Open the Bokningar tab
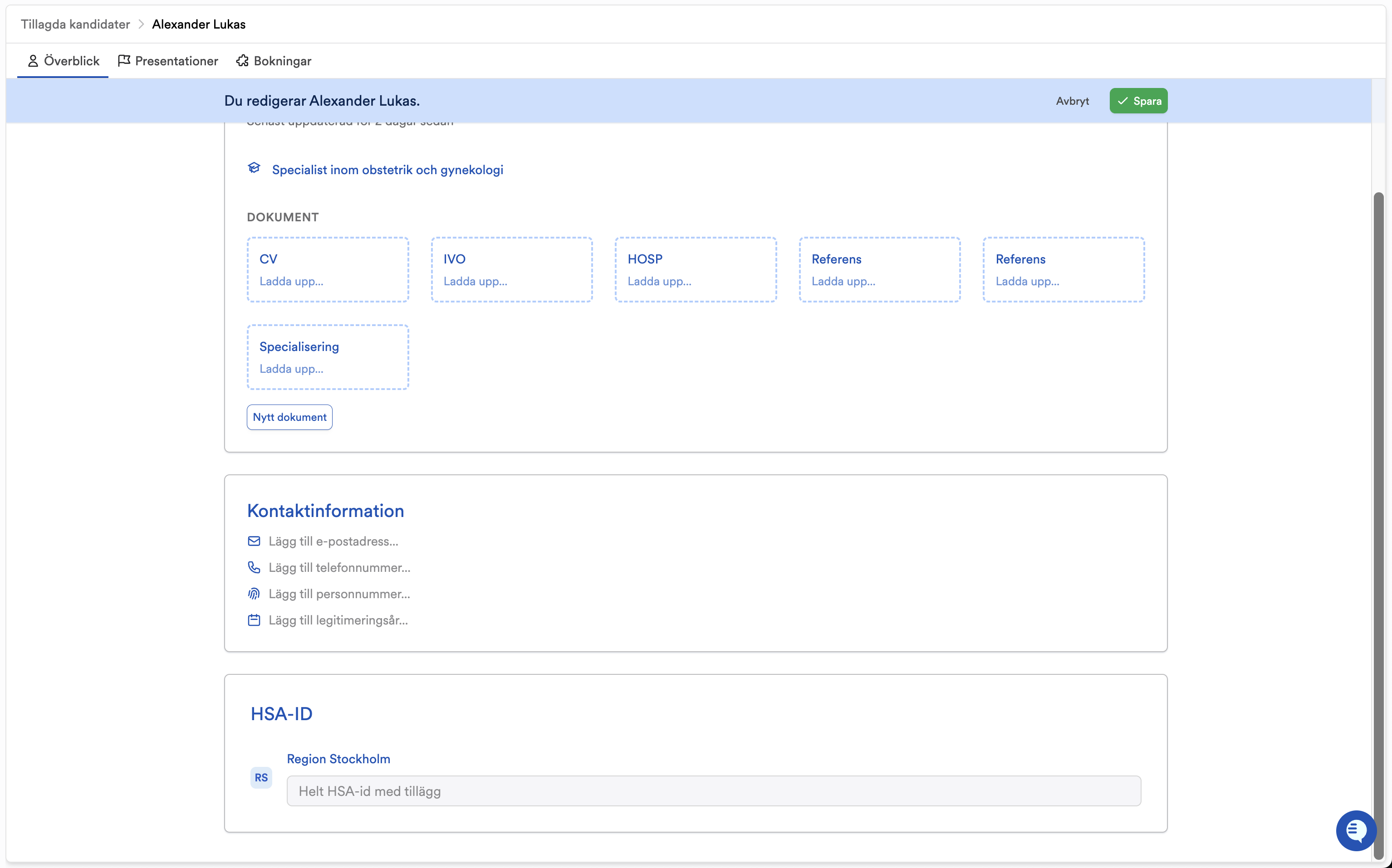 [x=274, y=61]
